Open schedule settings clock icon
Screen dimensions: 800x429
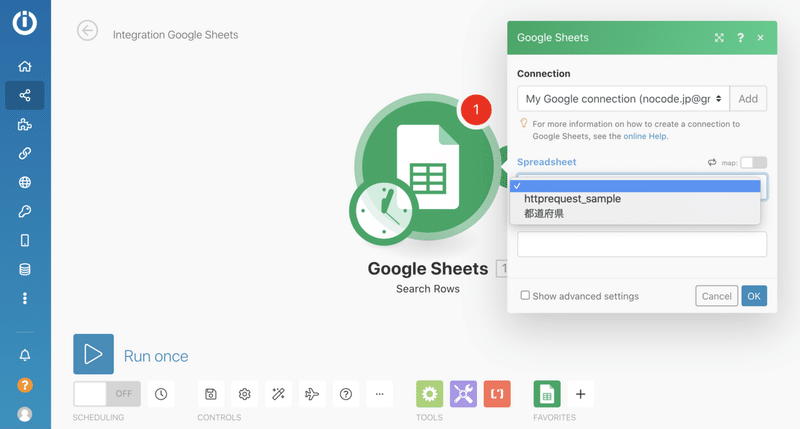point(161,394)
